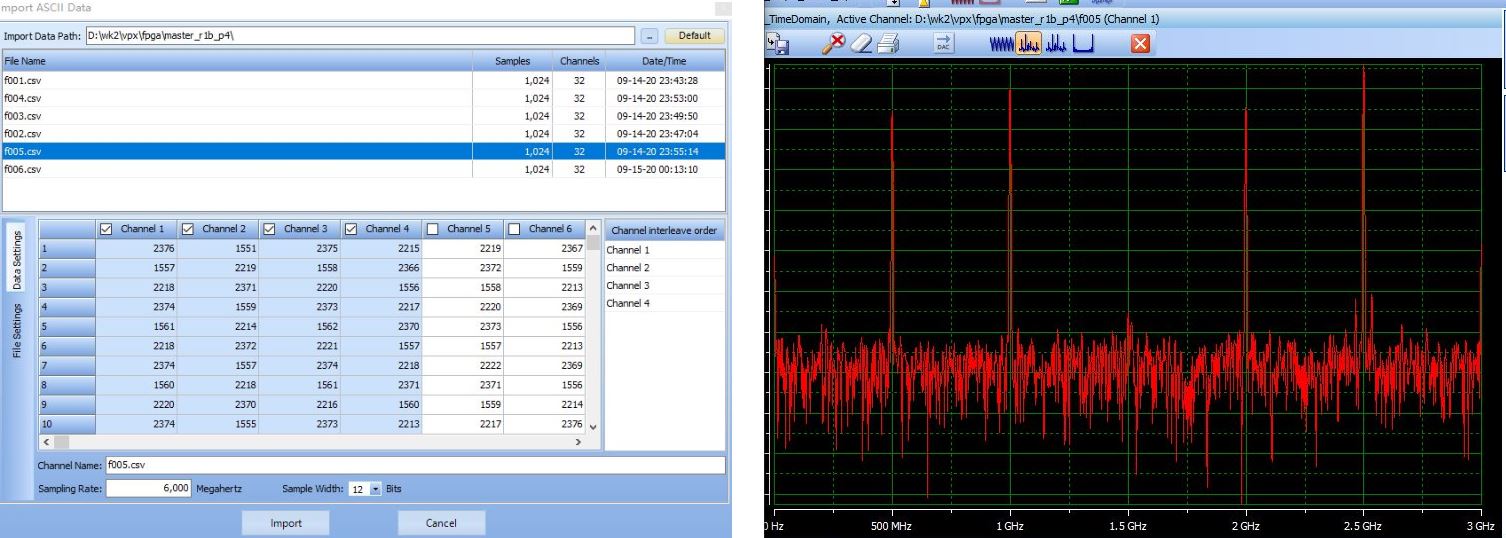Click the send to DAC icon
The width and height of the screenshot is (1506, 538).
[x=943, y=43]
